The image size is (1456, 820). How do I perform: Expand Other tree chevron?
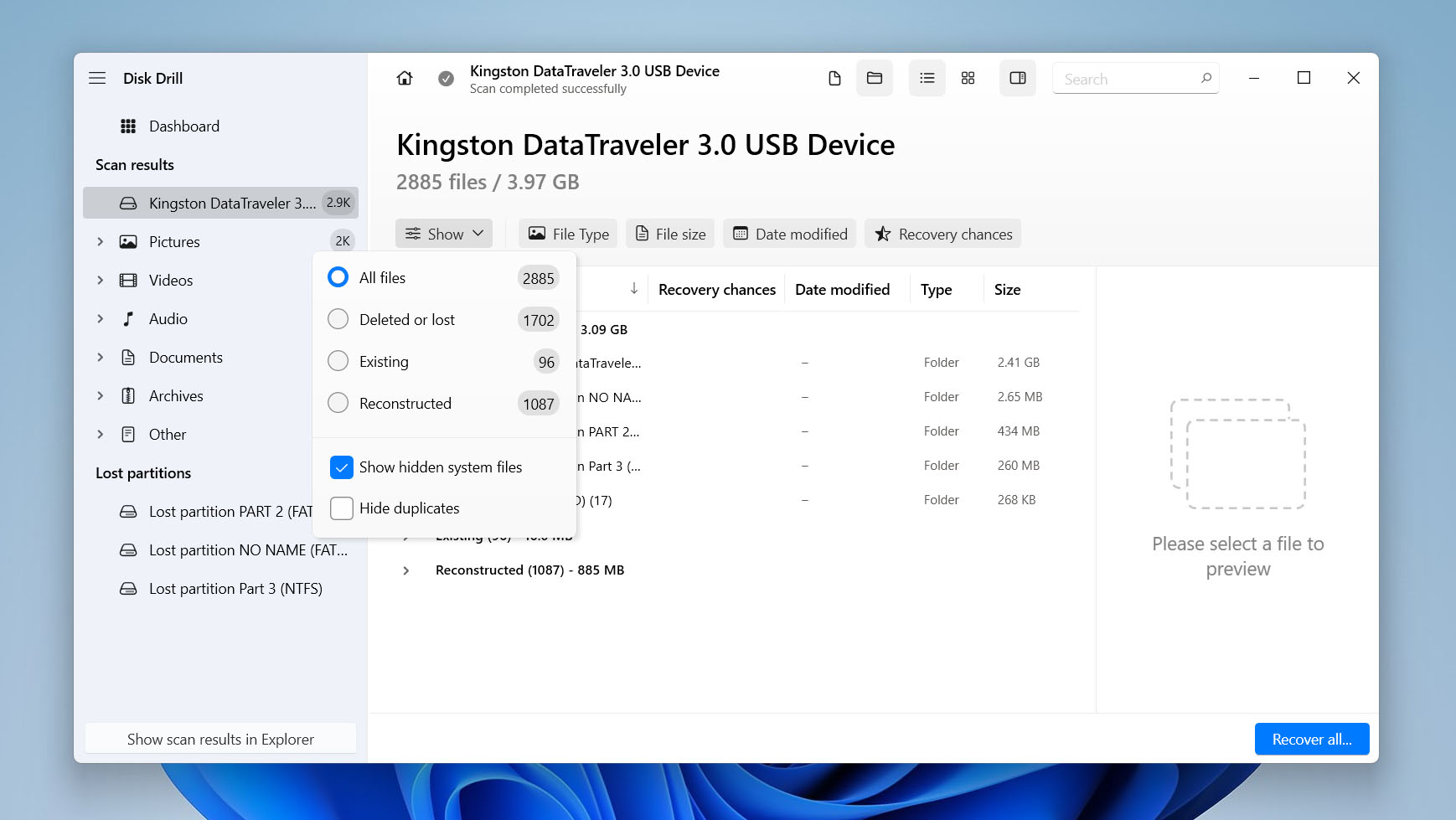tap(101, 435)
